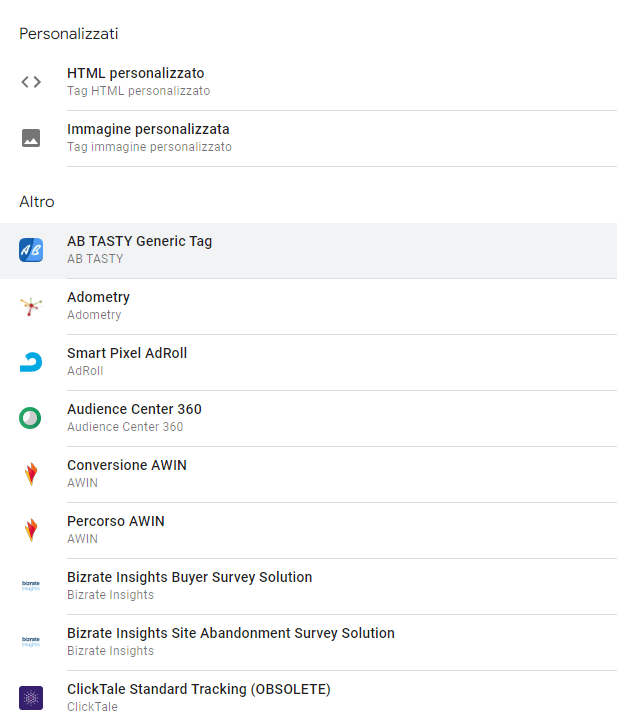Select the Immagine personalizzata tag type
This screenshot has height=726, width=617.
308,138
